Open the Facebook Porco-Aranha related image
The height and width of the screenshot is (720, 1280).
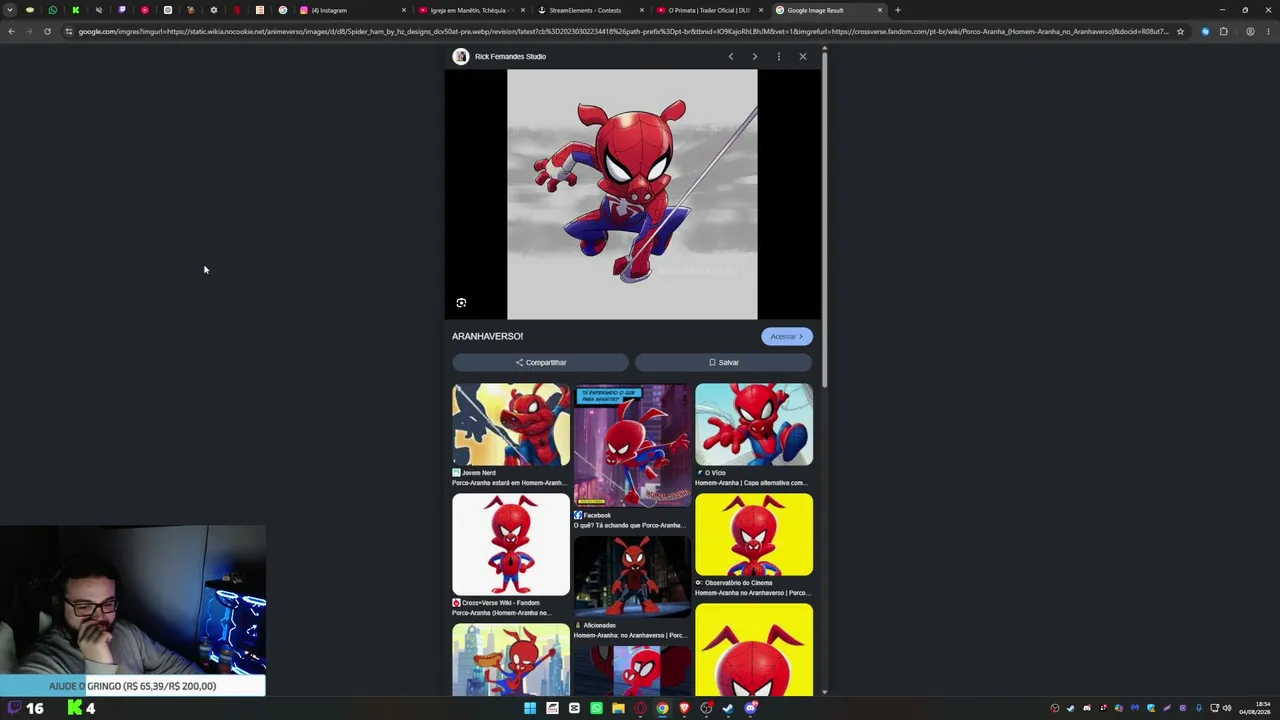632,445
